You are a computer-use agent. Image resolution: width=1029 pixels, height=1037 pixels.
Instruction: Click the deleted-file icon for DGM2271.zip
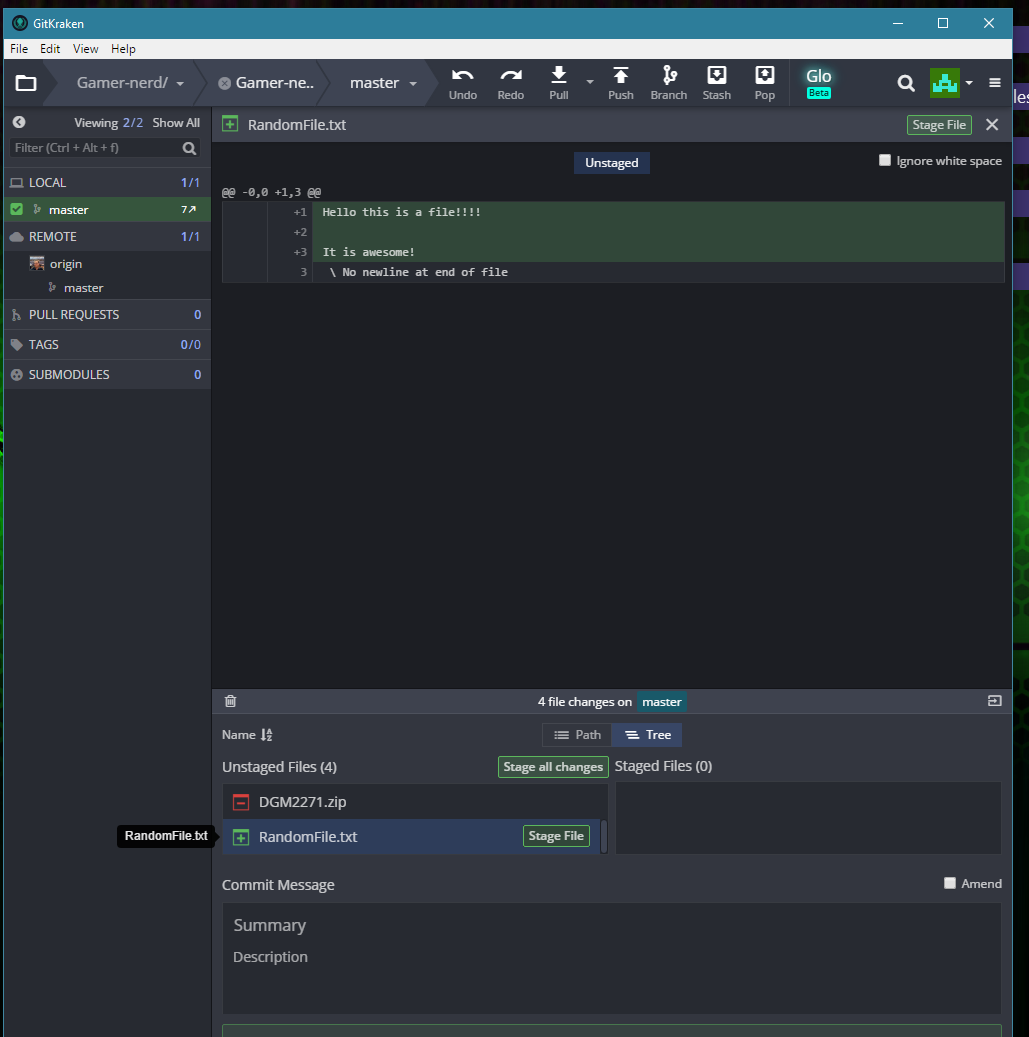241,802
